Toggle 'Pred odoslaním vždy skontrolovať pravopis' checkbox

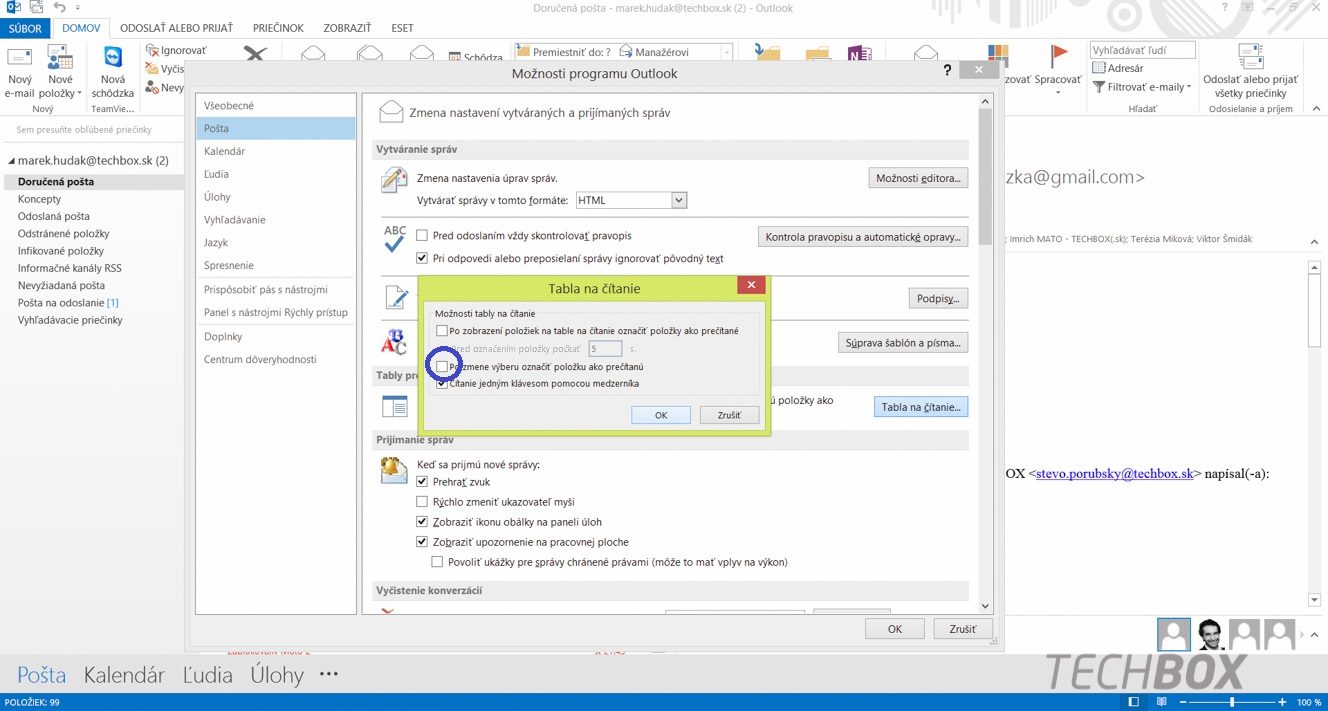(422, 236)
